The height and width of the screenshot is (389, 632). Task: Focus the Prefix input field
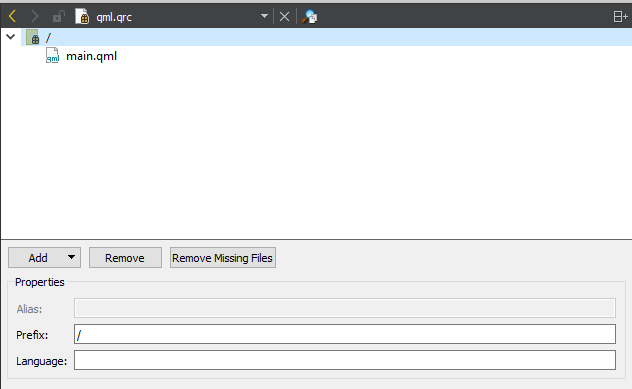(x=345, y=334)
